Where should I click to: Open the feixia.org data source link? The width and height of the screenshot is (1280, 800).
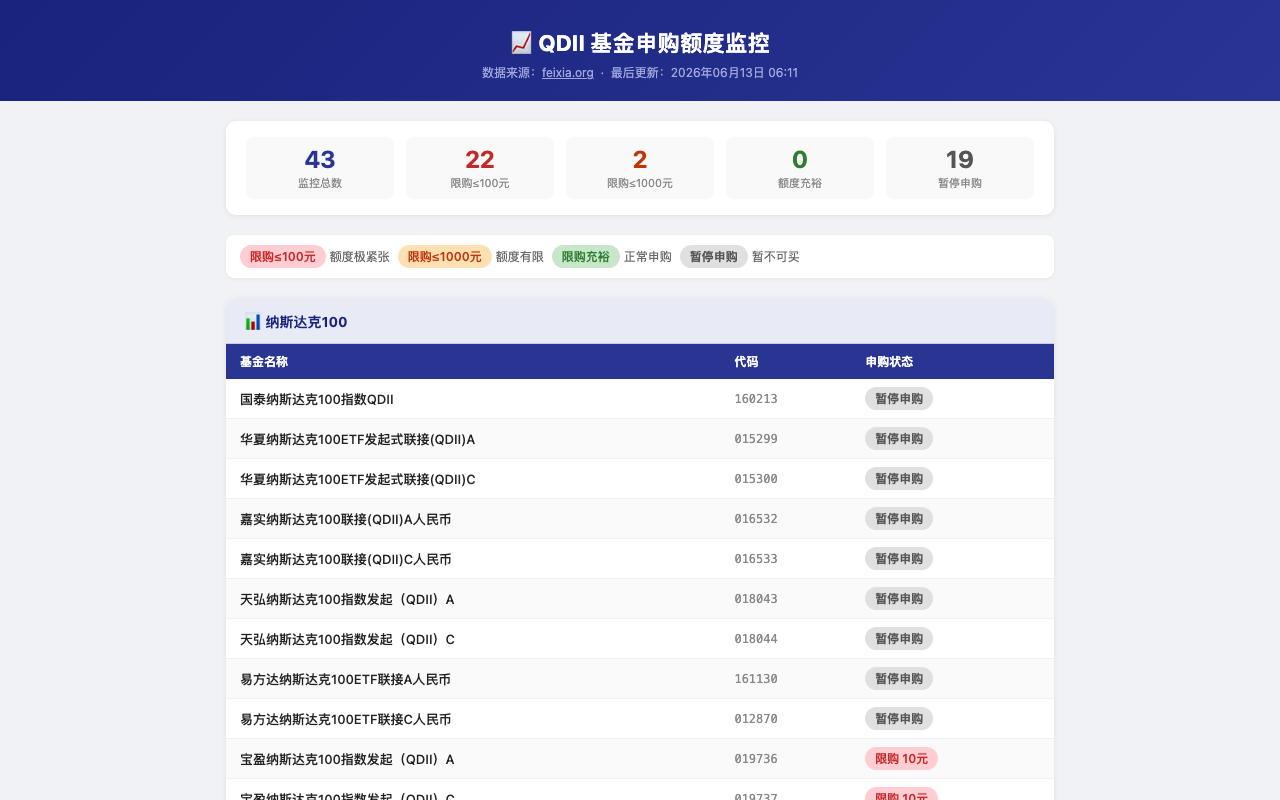(x=568, y=73)
